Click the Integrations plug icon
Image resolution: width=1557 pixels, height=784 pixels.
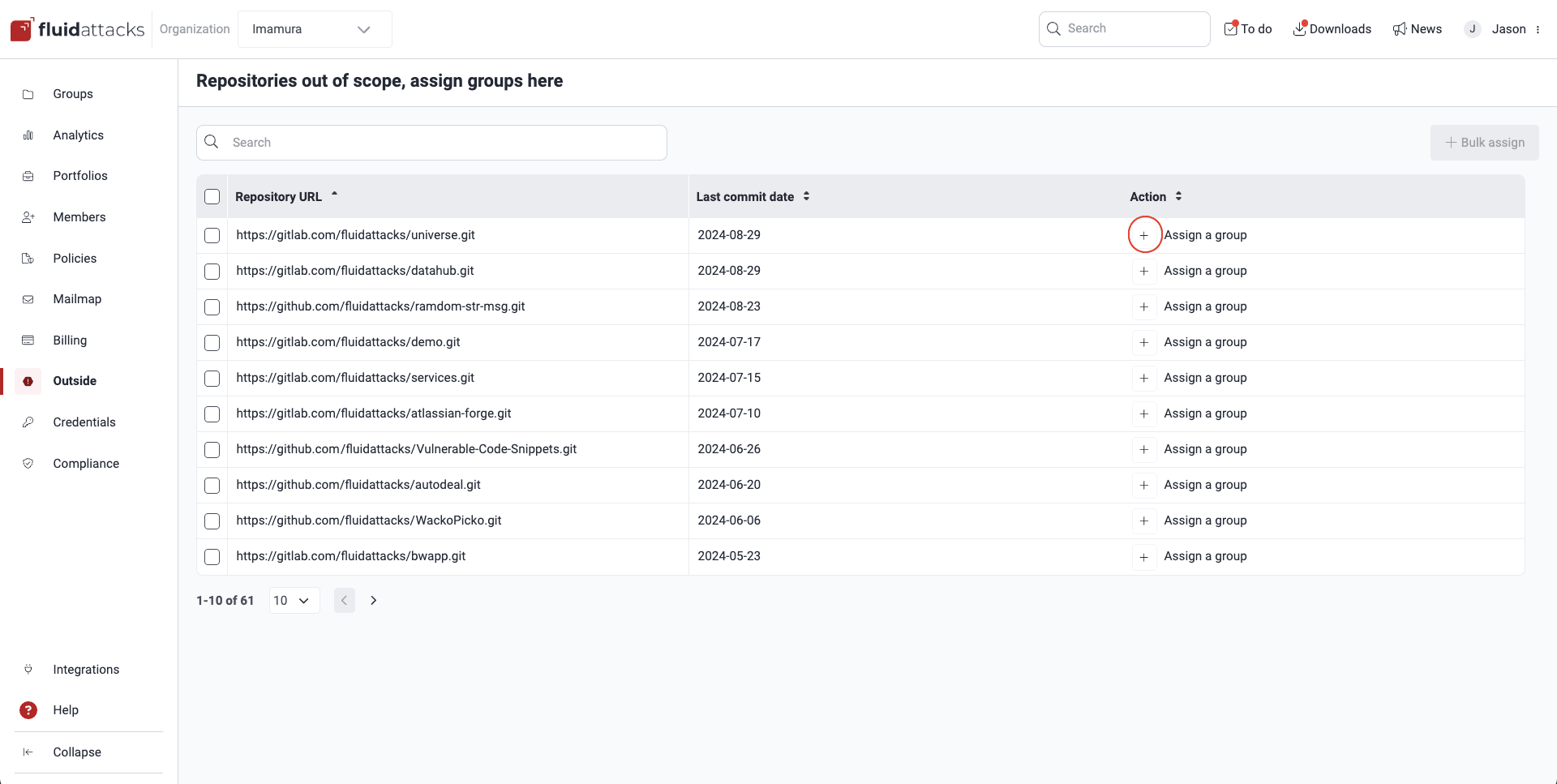click(x=28, y=670)
